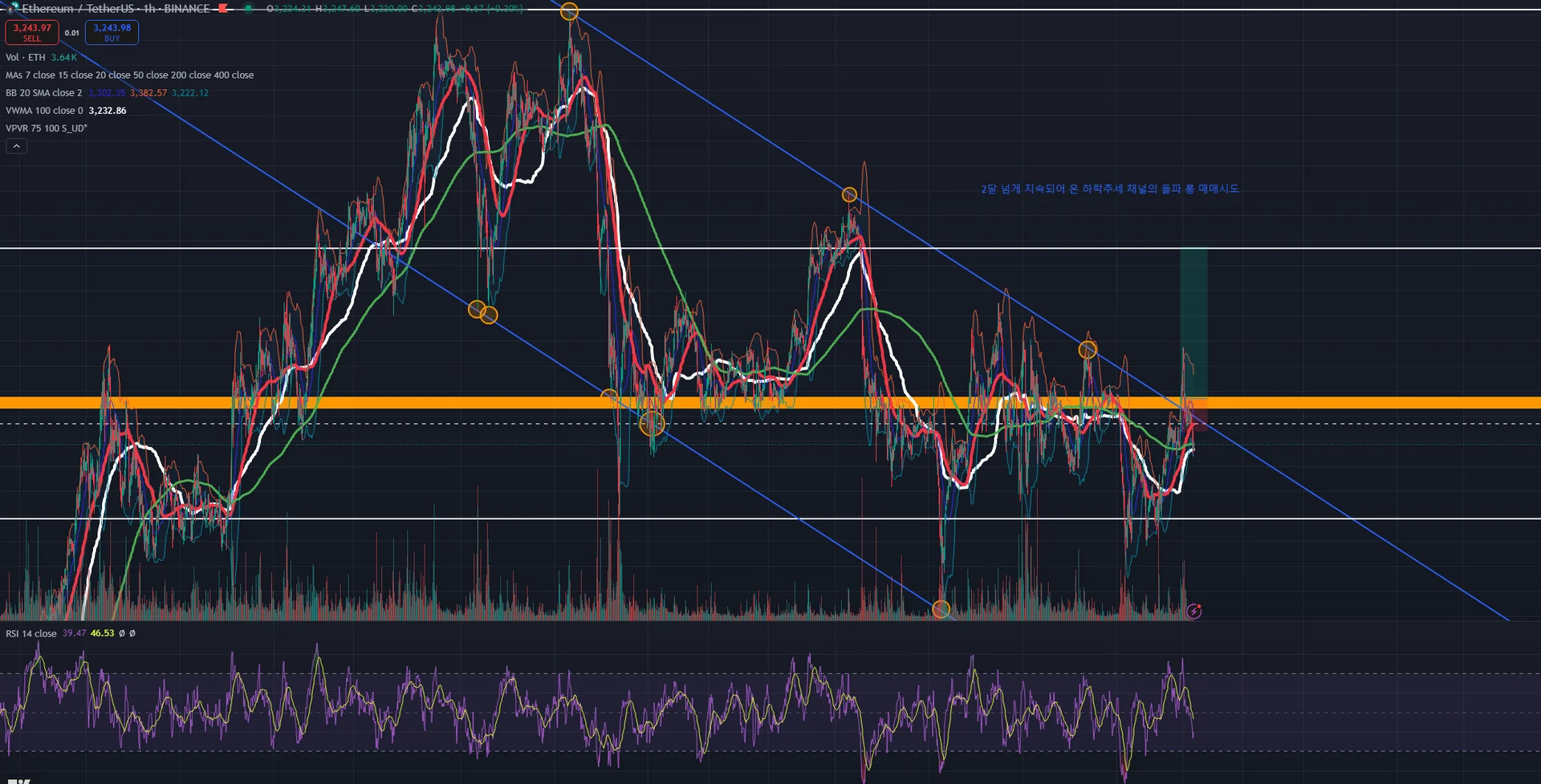
Task: Select the VWMA 100 close 0 indicator
Action: 44,111
